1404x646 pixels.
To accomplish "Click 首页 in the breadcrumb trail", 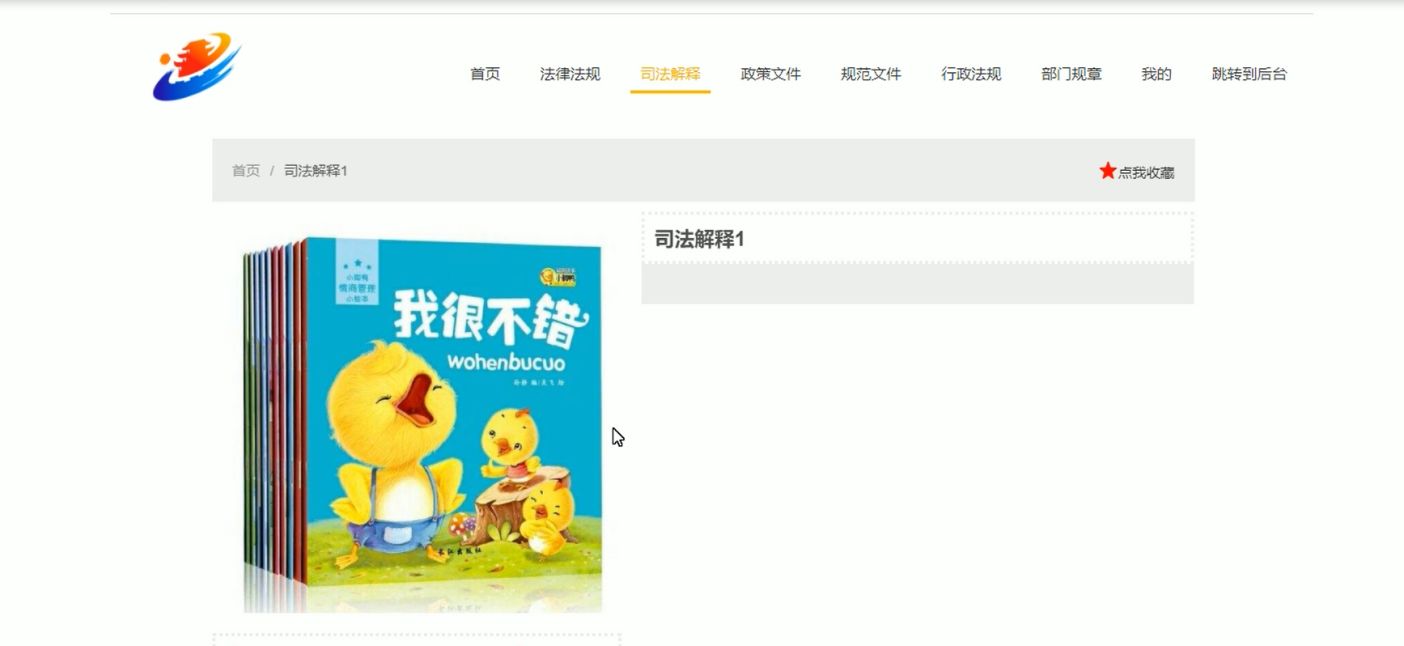I will click(246, 171).
